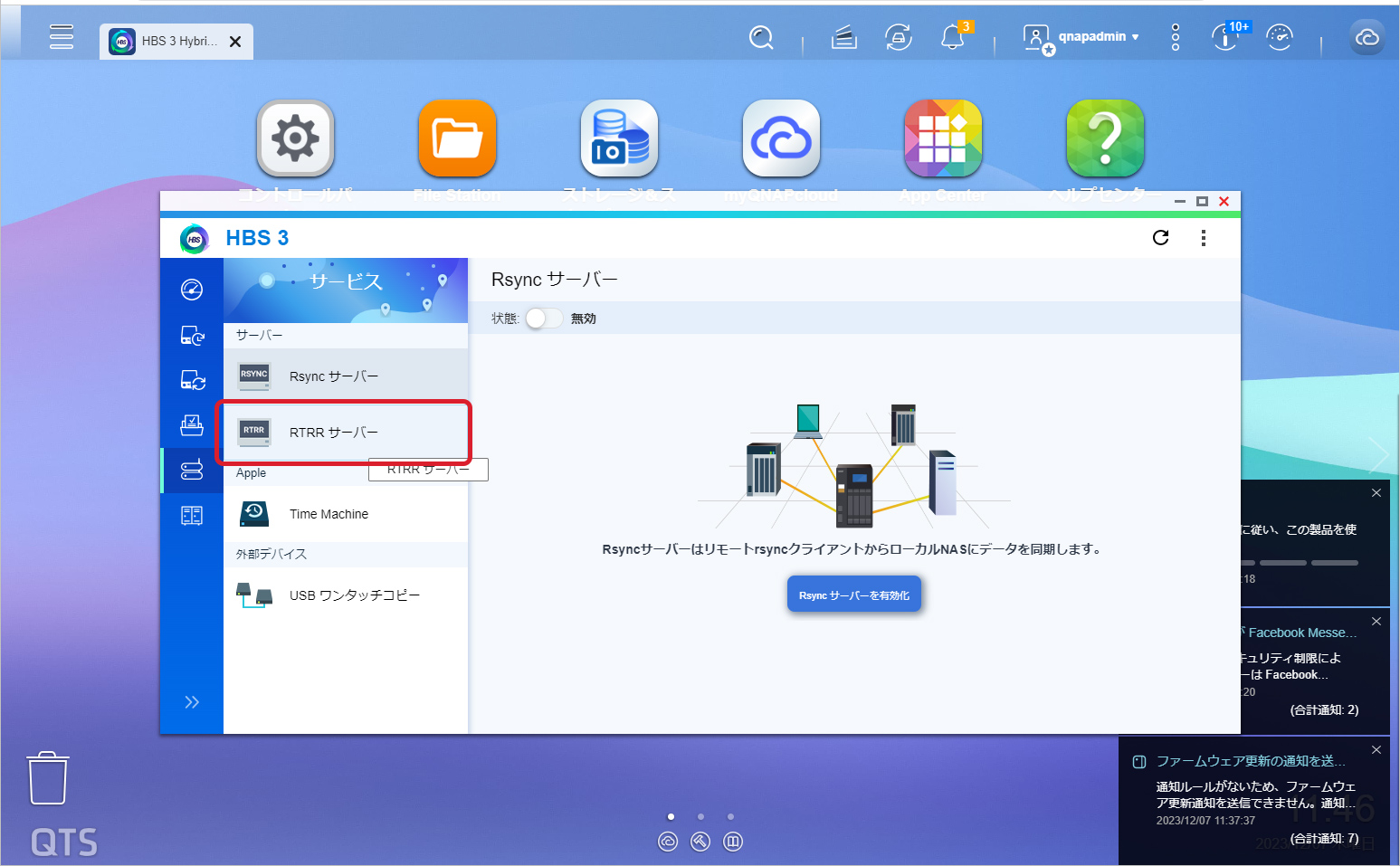Close the top product notification card
This screenshot has width=1400, height=866.
point(1376,493)
